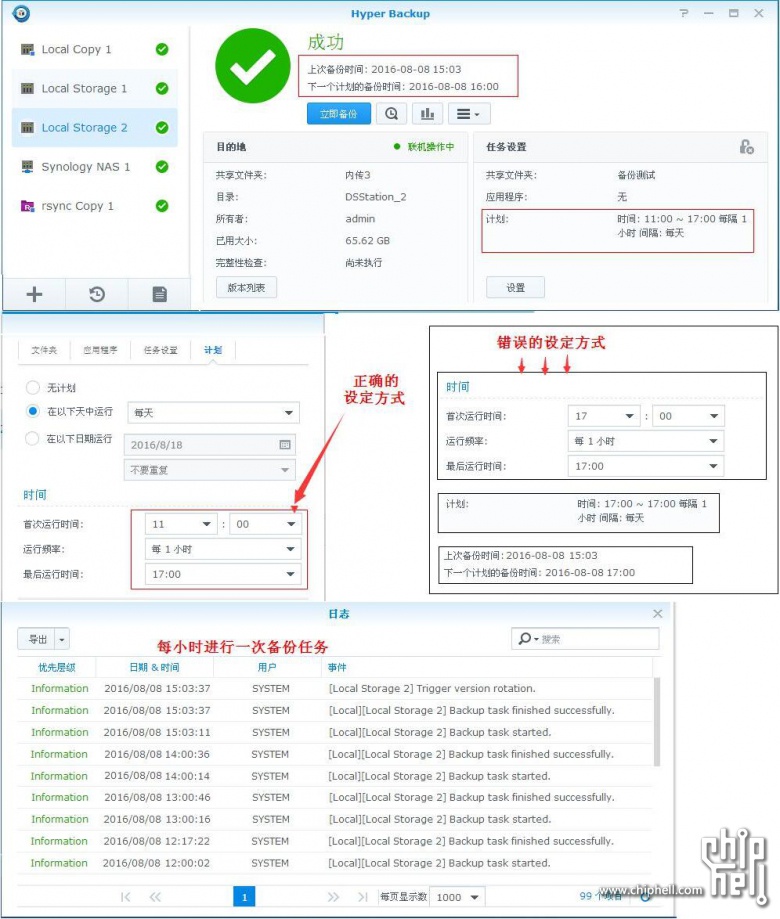This screenshot has width=780, height=919.
Task: Open the 每 1 小时 dropdown in the wrong-setting example
Action: (646, 441)
